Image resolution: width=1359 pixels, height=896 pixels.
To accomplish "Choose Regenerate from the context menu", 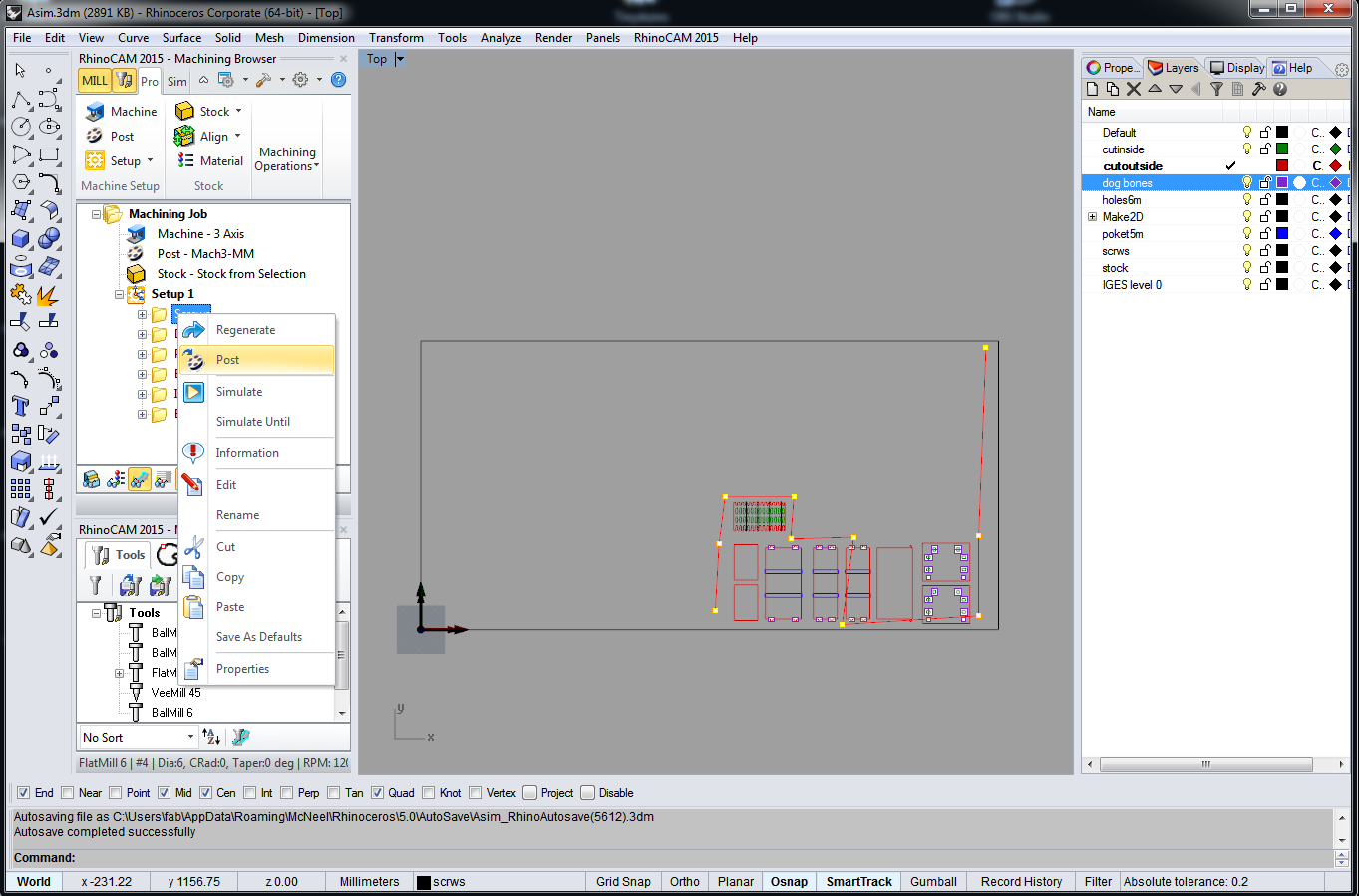I will tap(256, 330).
